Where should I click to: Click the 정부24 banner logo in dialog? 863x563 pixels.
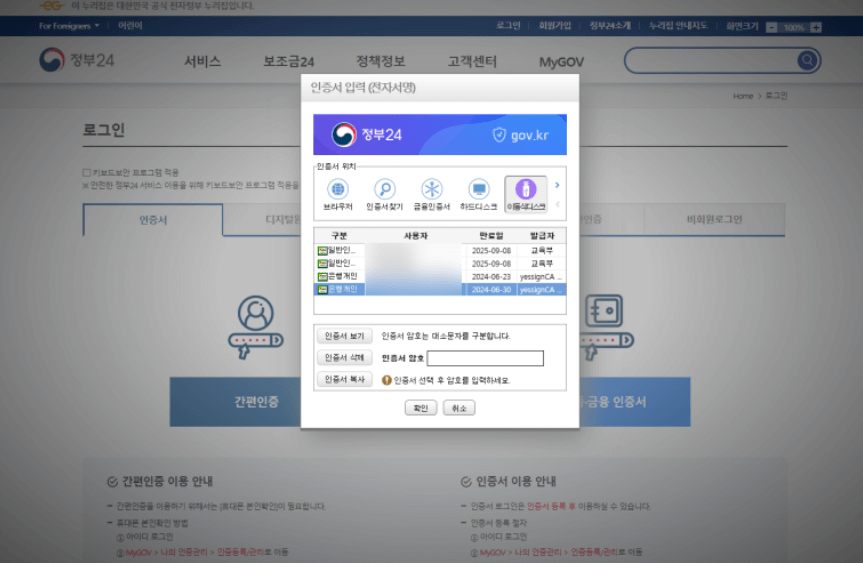click(367, 134)
